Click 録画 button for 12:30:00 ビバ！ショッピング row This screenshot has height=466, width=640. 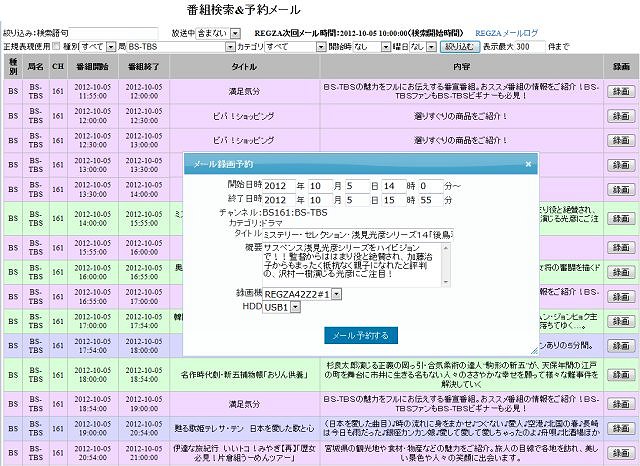pyautogui.click(x=621, y=140)
